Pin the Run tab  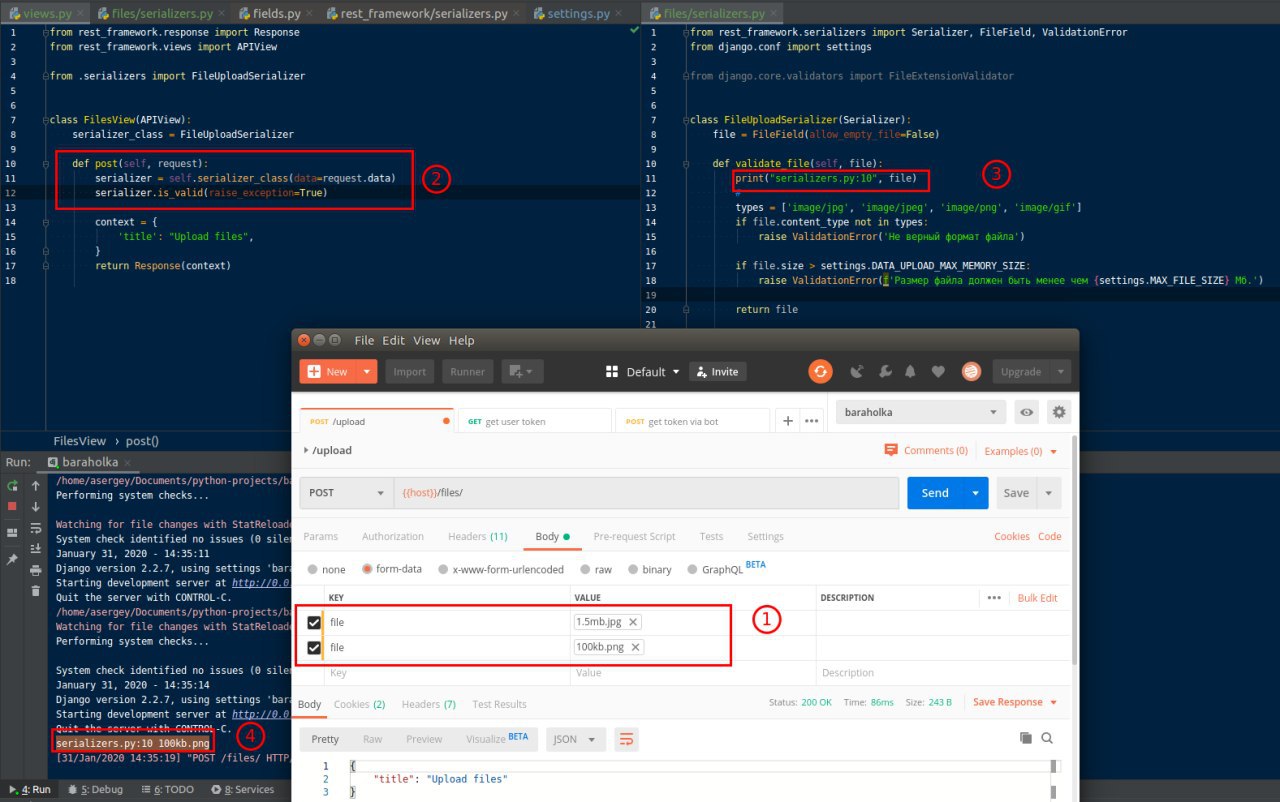click(12, 560)
